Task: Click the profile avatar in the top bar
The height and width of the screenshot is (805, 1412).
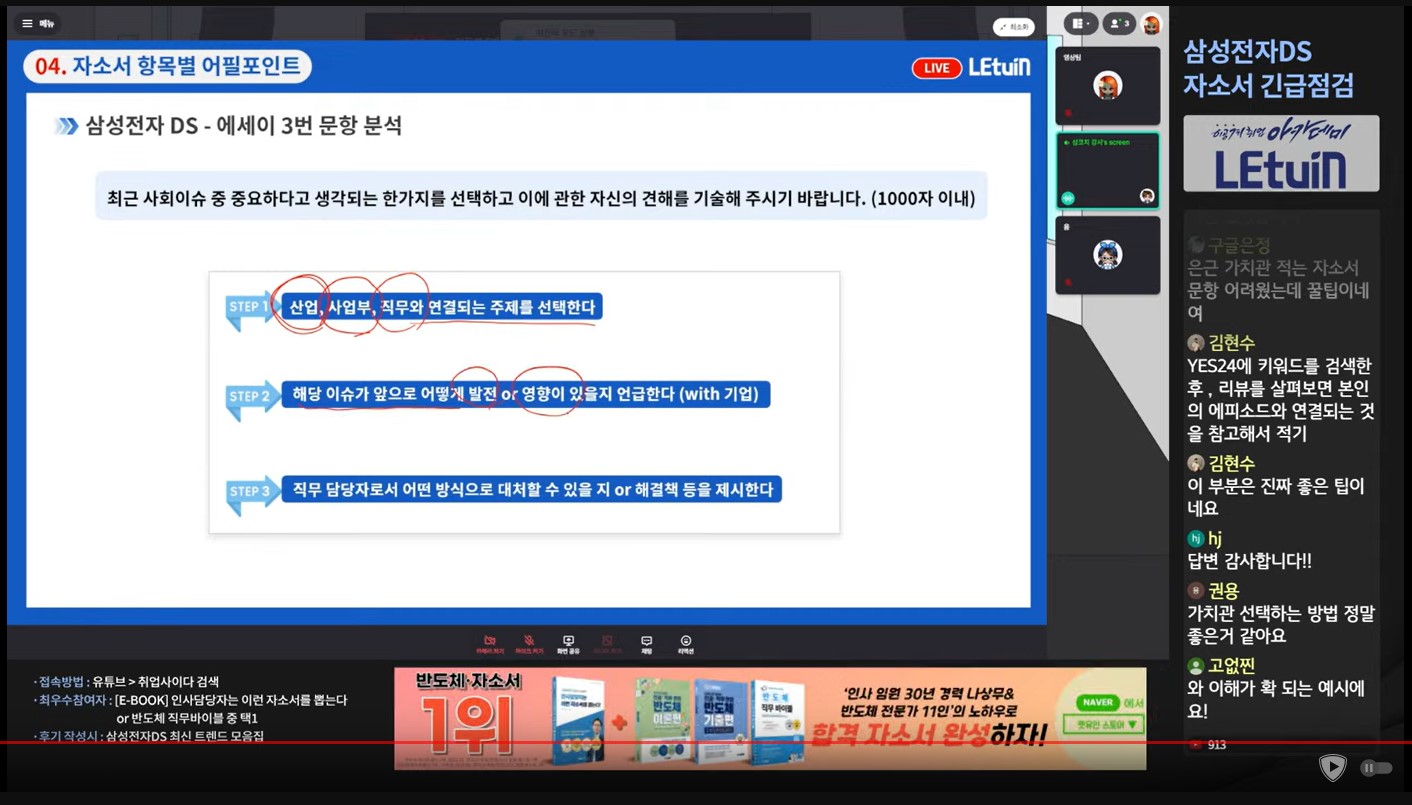Action: pos(1151,24)
